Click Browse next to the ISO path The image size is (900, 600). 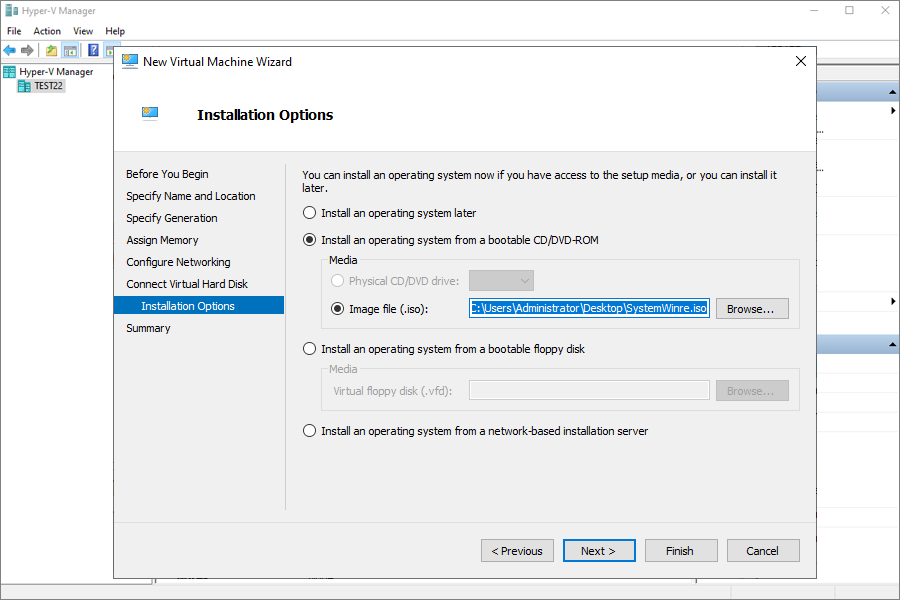[752, 309]
